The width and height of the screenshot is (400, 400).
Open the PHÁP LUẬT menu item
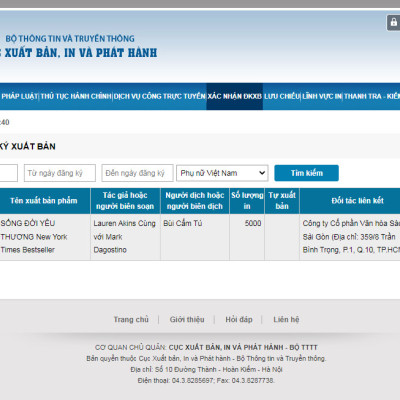19,96
